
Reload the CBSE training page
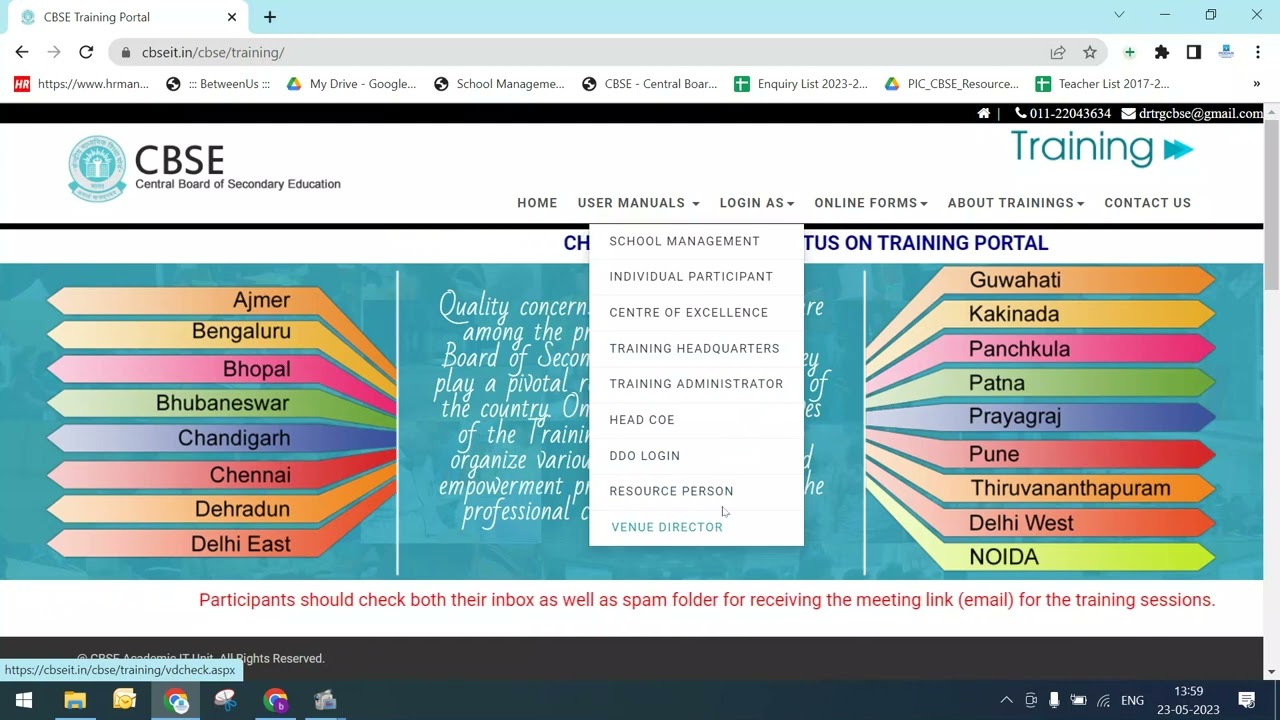(x=86, y=52)
